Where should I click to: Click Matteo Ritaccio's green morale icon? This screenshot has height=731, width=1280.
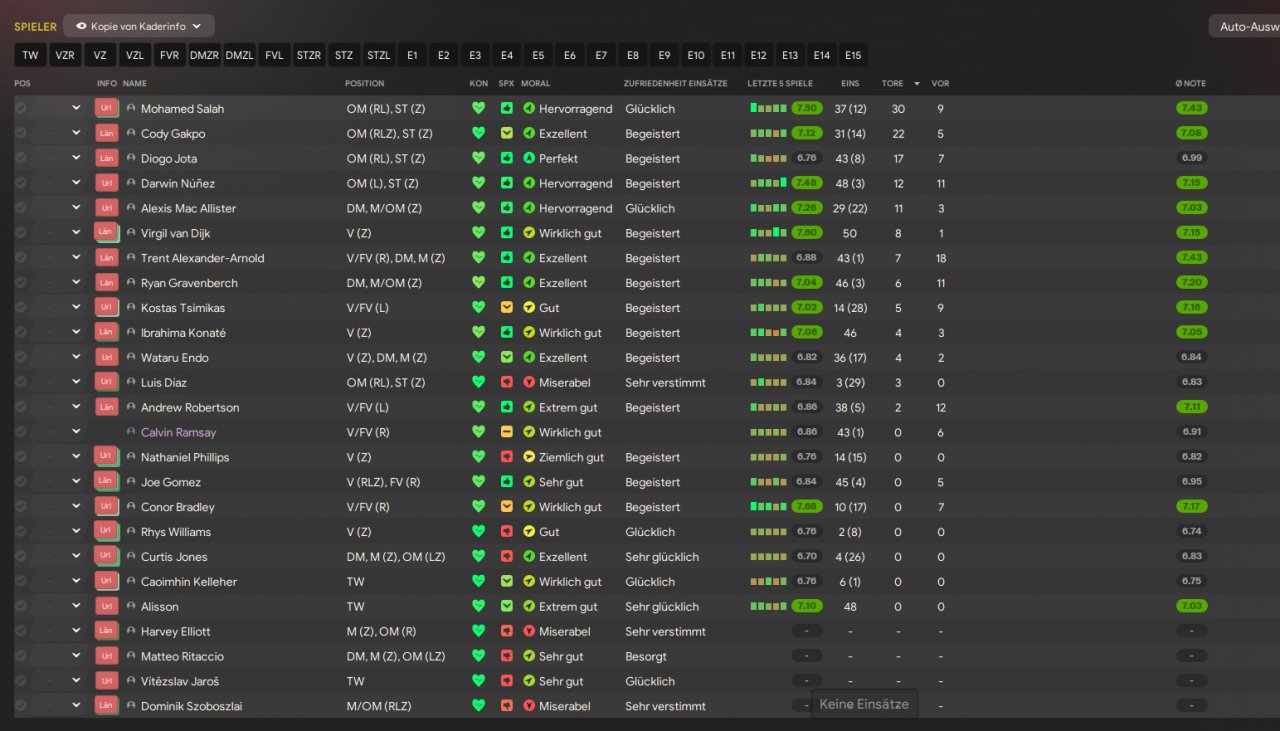[x=529, y=656]
